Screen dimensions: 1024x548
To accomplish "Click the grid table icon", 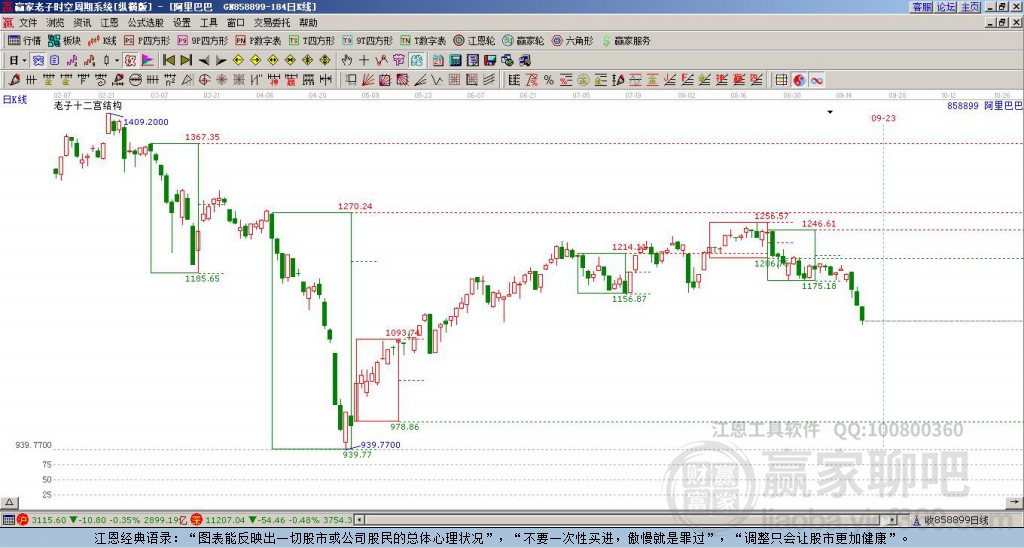I will point(781,80).
